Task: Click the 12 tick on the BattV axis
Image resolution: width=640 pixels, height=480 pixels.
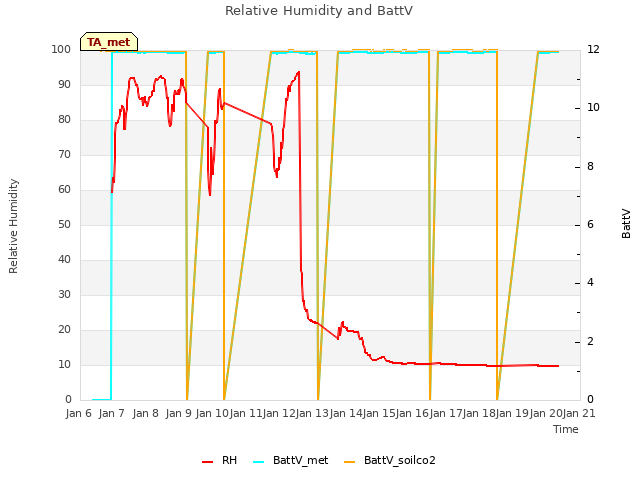Action: pyautogui.click(x=593, y=49)
